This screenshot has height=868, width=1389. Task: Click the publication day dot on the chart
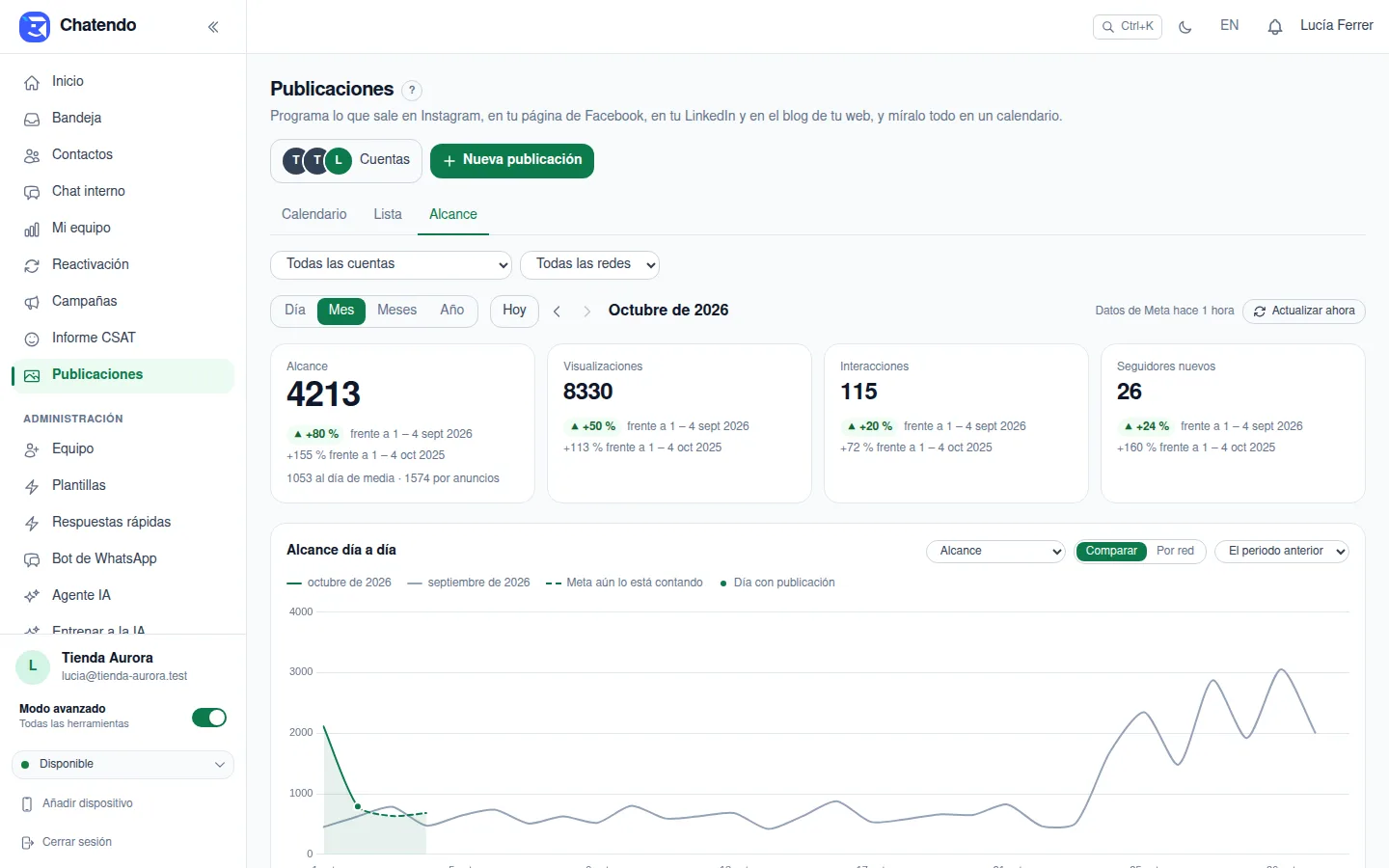(x=358, y=806)
